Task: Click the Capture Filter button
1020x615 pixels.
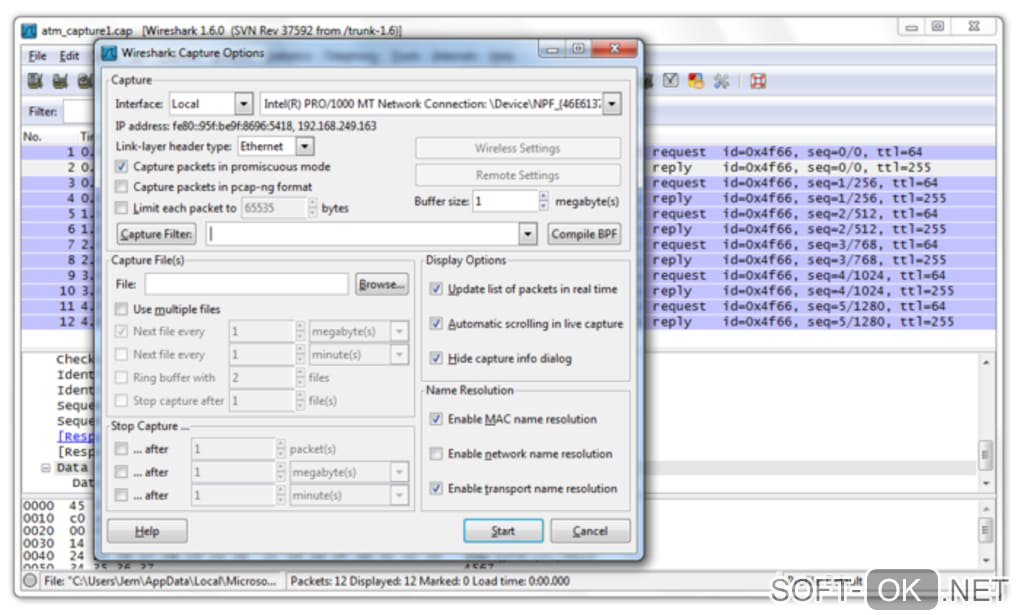Action: [x=156, y=234]
